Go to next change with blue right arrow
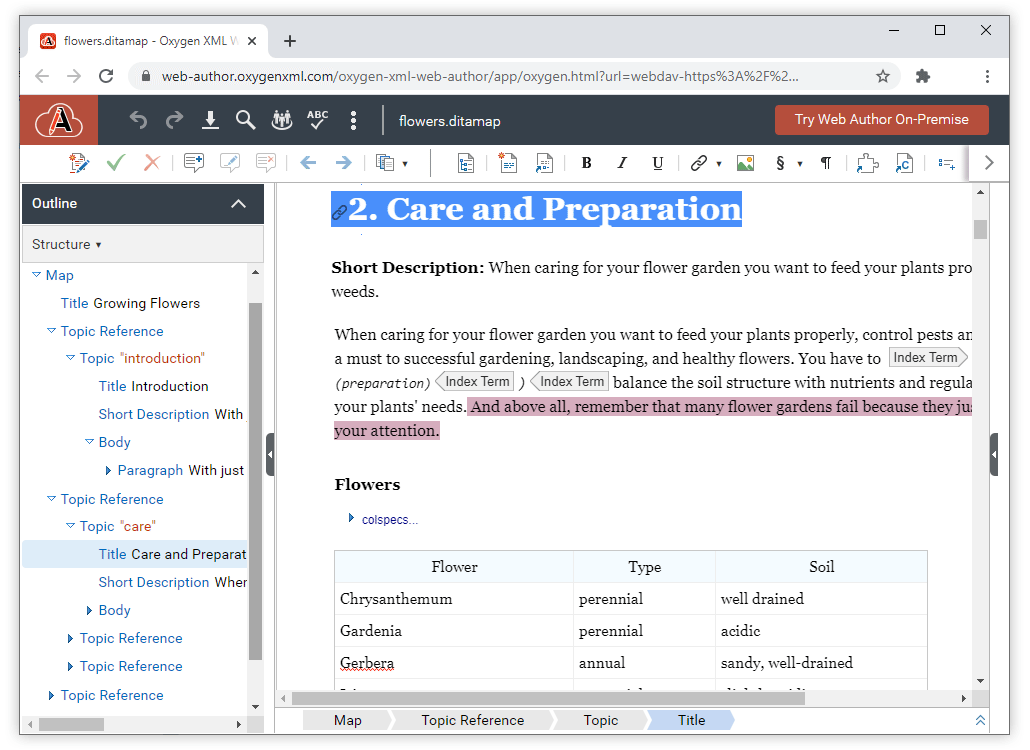1030x750 pixels. [344, 163]
